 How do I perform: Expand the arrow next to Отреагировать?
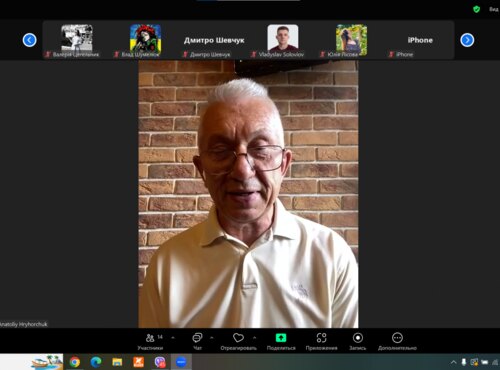tap(254, 338)
